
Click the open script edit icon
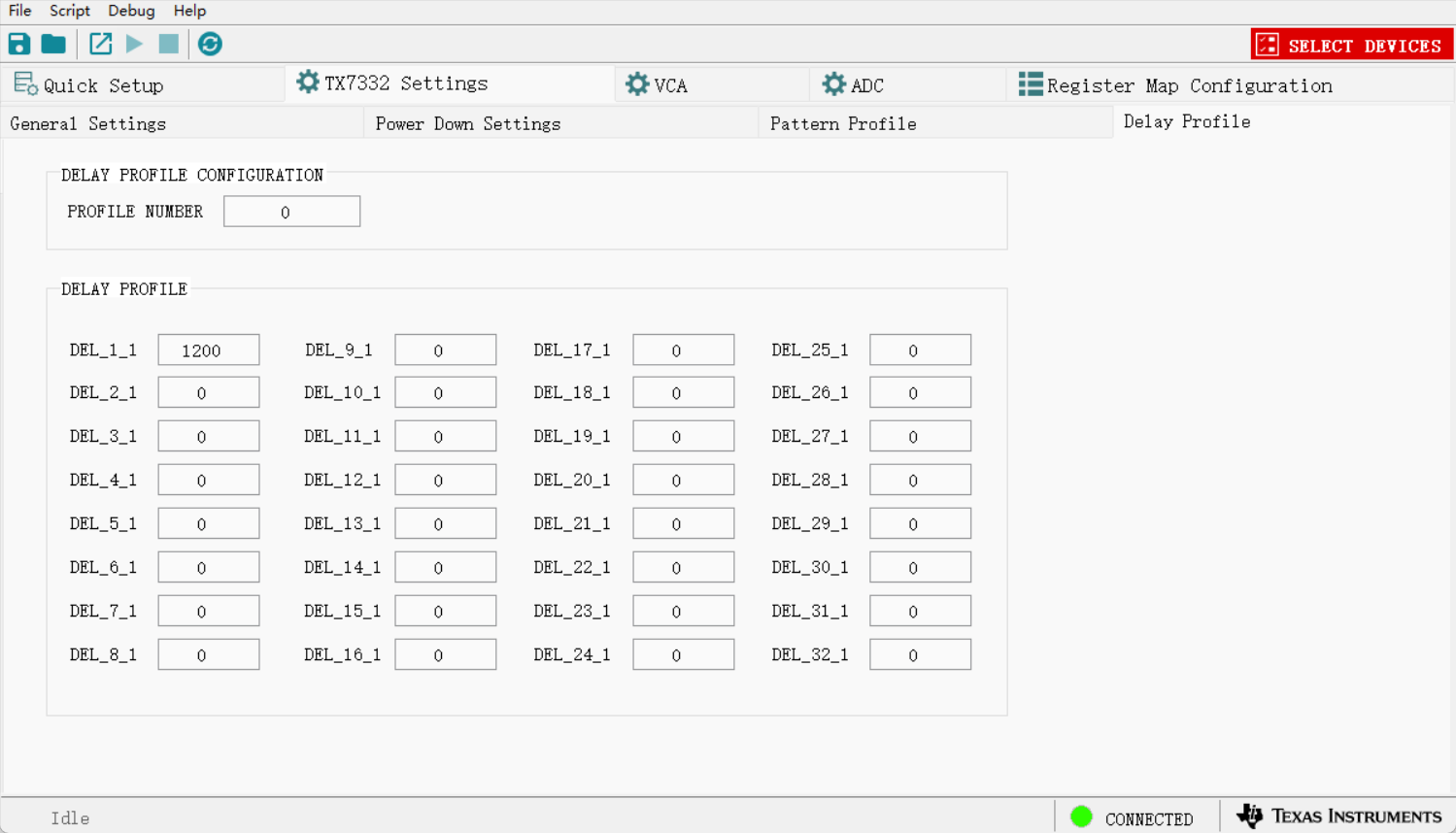pos(100,45)
